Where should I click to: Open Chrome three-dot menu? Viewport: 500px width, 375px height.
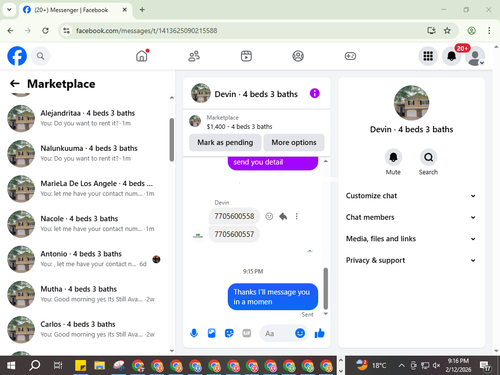[489, 31]
